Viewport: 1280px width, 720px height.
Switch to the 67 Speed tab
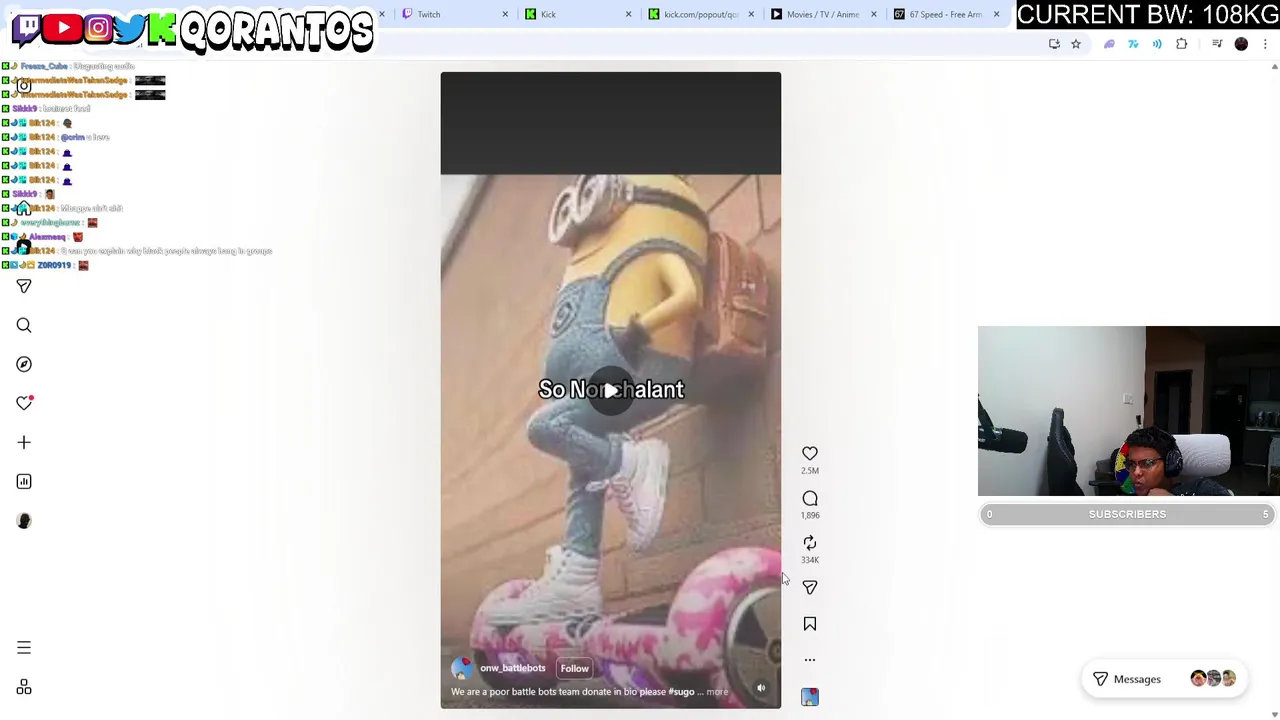point(945,14)
